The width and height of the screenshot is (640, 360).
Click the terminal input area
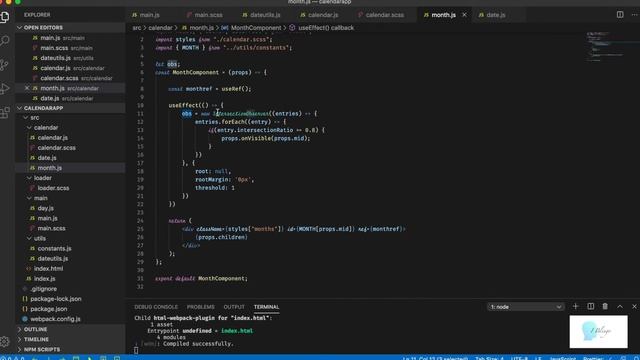[136, 350]
